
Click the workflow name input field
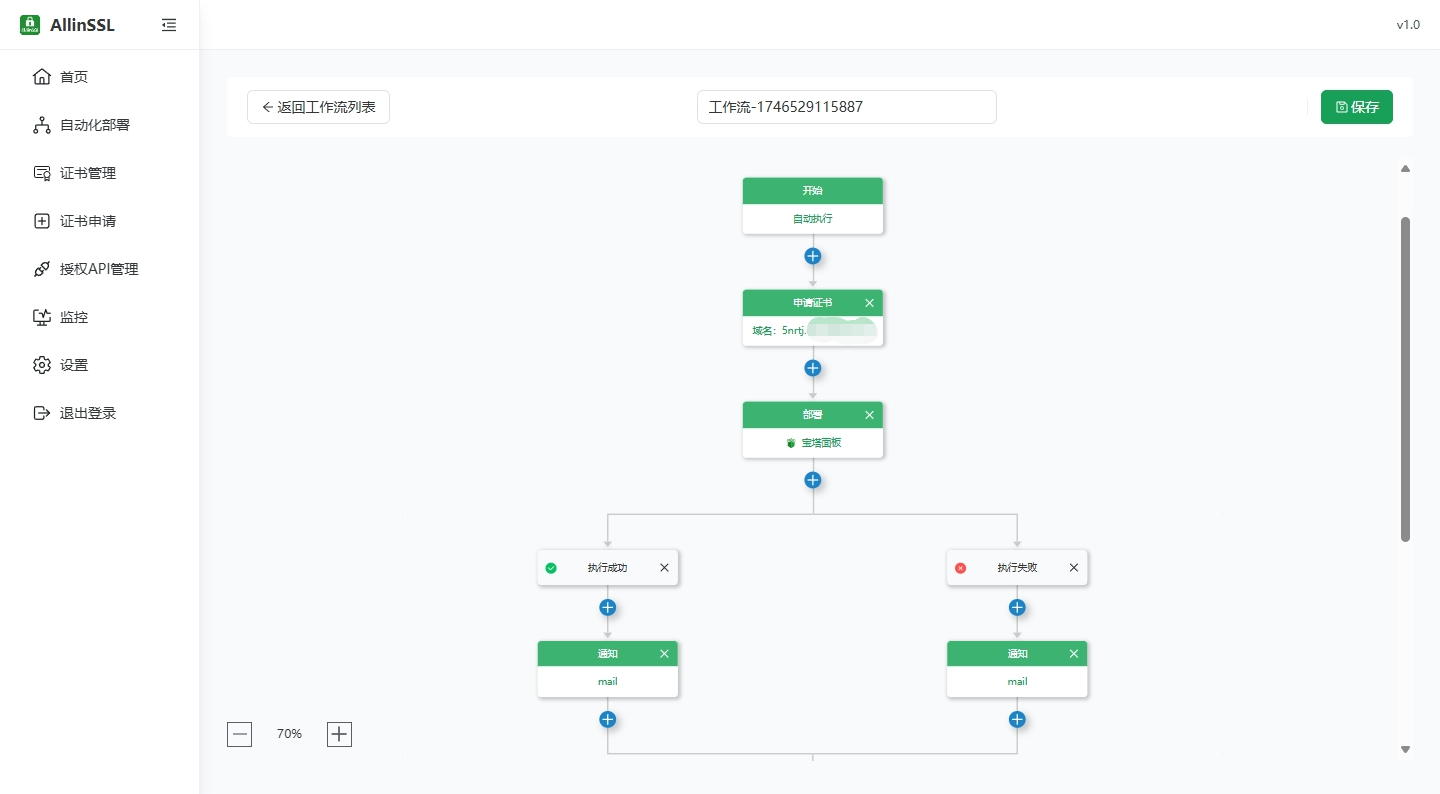coord(846,107)
